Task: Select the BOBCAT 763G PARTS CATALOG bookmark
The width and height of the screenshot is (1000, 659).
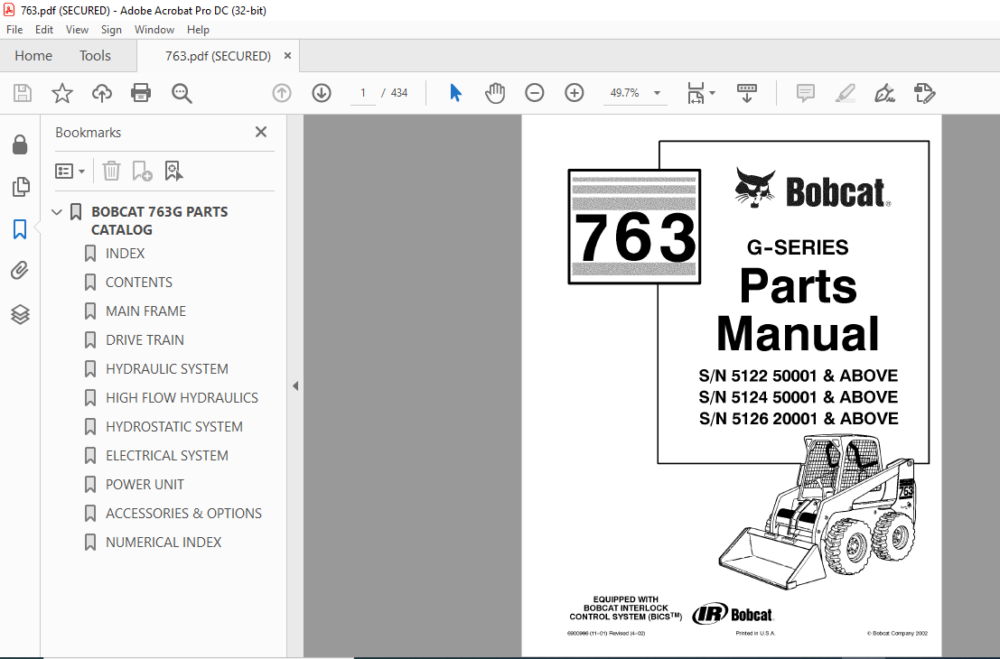Action: [159, 221]
